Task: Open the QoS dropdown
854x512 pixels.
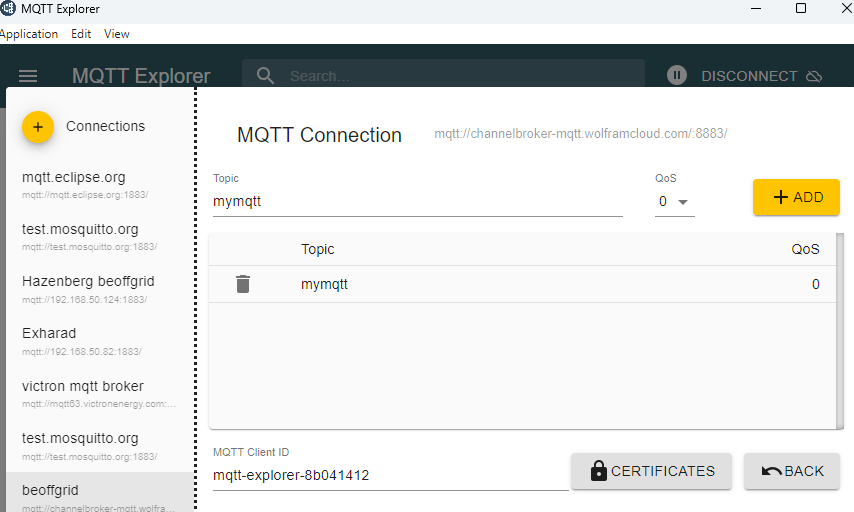Action: pyautogui.click(x=674, y=202)
